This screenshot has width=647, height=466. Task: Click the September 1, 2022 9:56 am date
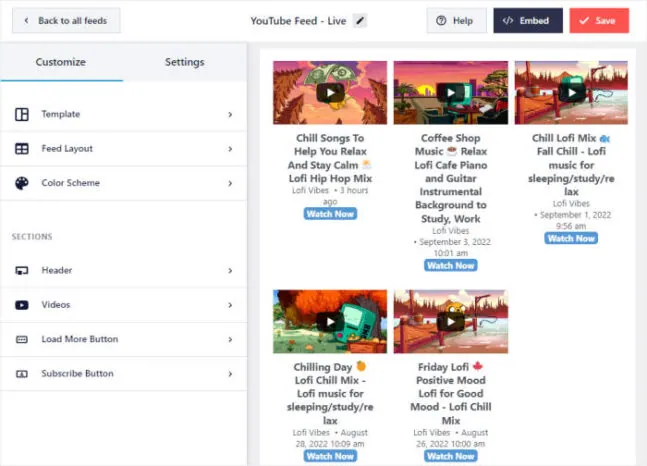(573, 220)
